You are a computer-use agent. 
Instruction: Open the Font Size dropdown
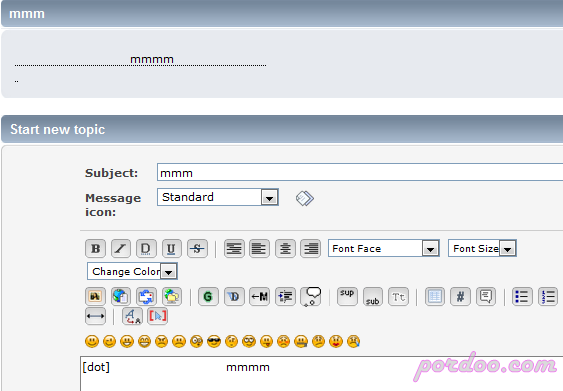pos(482,248)
